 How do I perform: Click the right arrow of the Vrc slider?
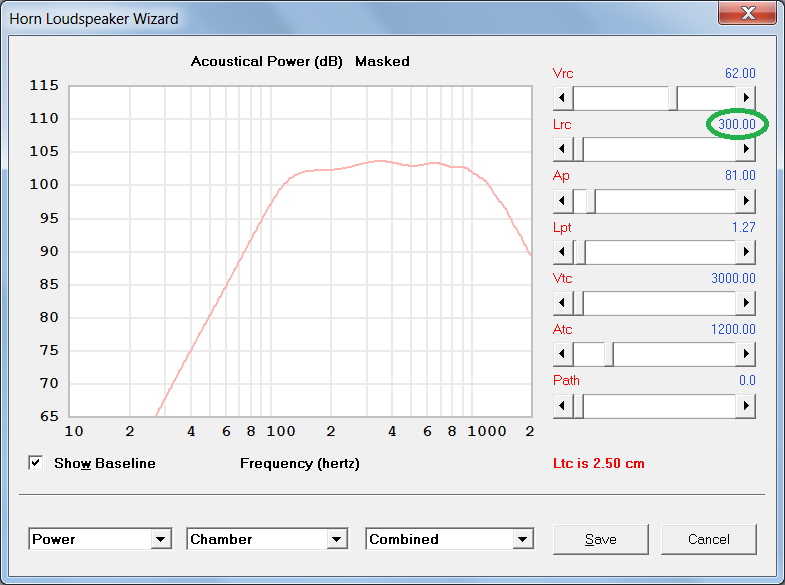(x=745, y=98)
